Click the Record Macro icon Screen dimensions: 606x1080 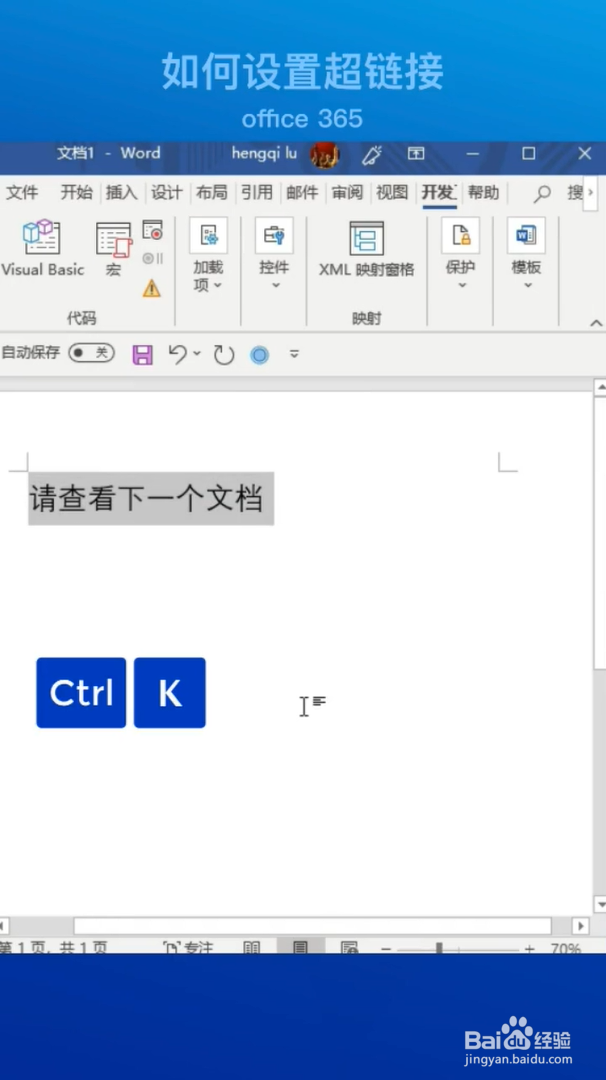[x=152, y=230]
